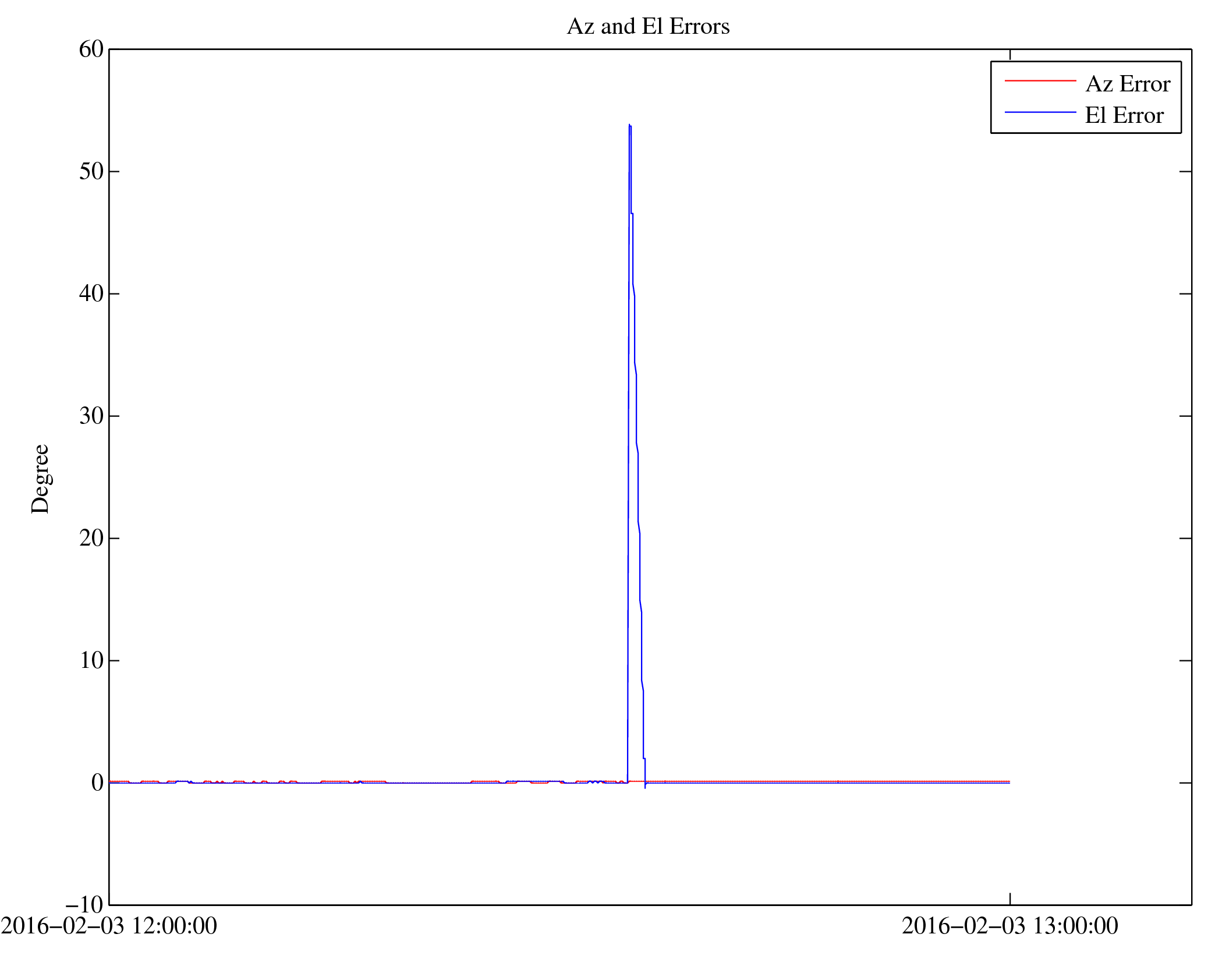Click the 40 y-axis tick label
Viewport: 1208px width, 980px height.
[91, 294]
